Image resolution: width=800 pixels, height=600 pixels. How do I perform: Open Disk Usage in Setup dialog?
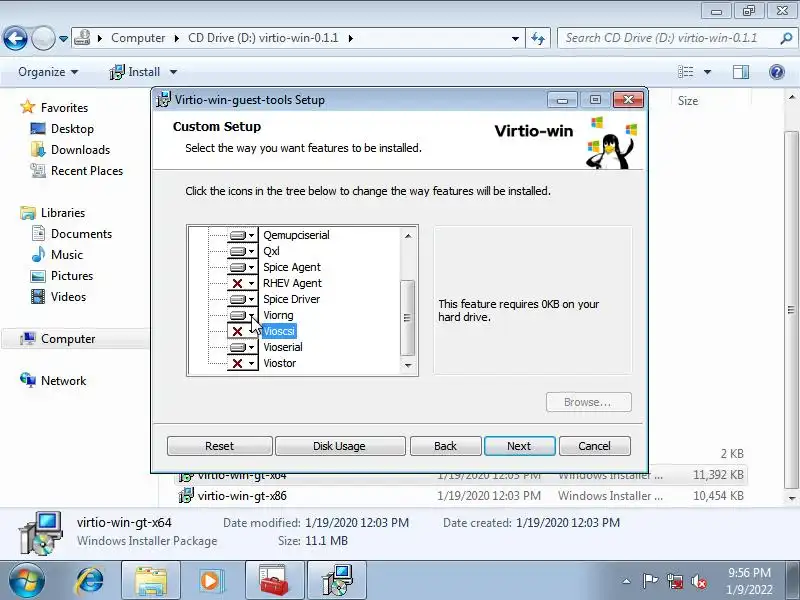340,446
